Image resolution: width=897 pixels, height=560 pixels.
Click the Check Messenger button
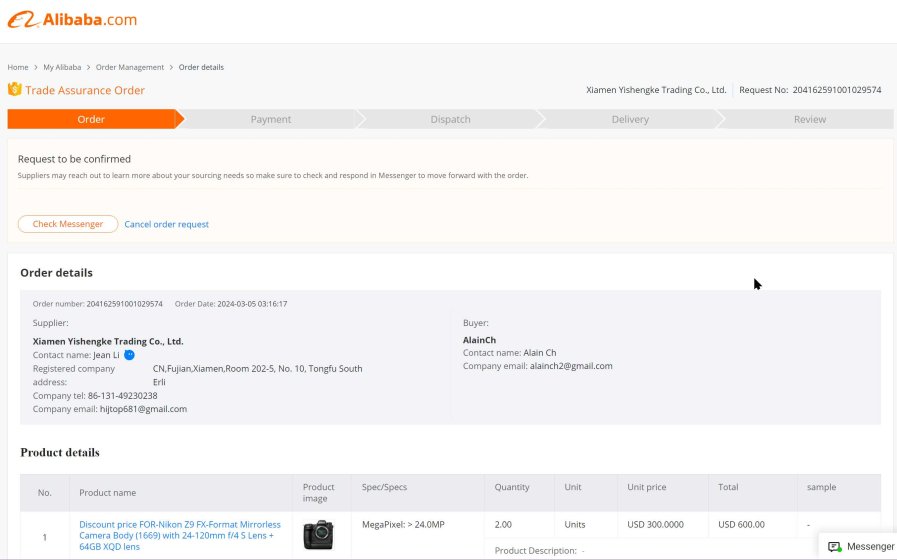tap(68, 224)
